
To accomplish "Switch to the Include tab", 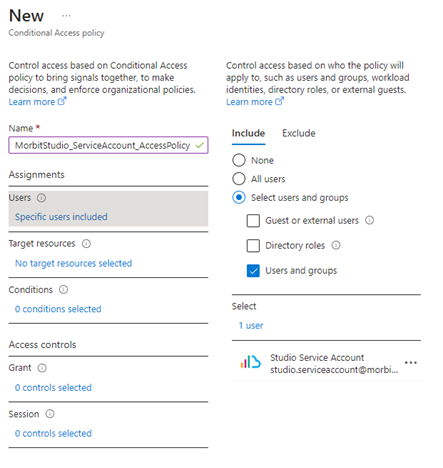I will (x=248, y=133).
